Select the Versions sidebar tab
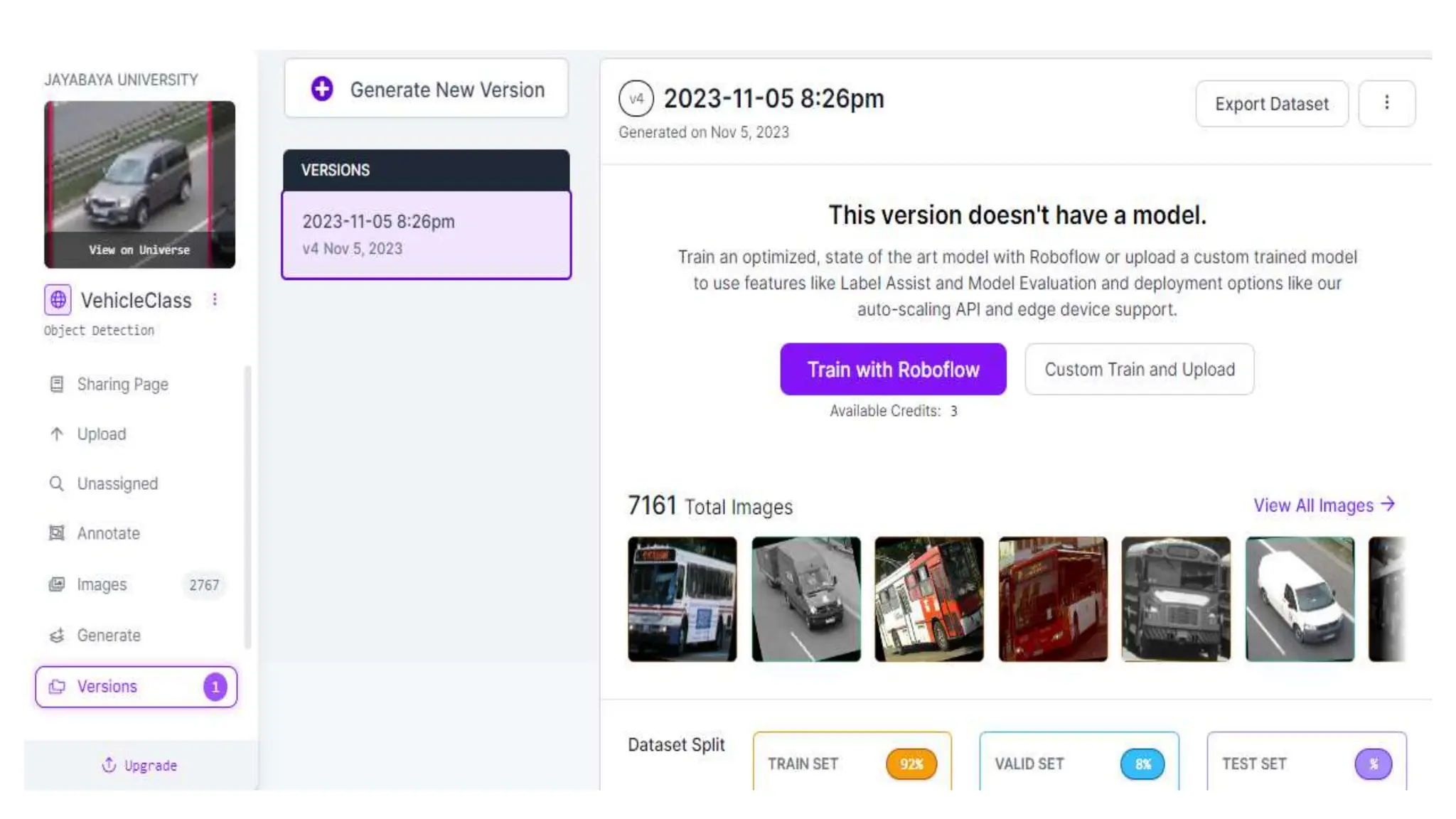Screen dimensions: 1456x819 pyautogui.click(x=135, y=687)
